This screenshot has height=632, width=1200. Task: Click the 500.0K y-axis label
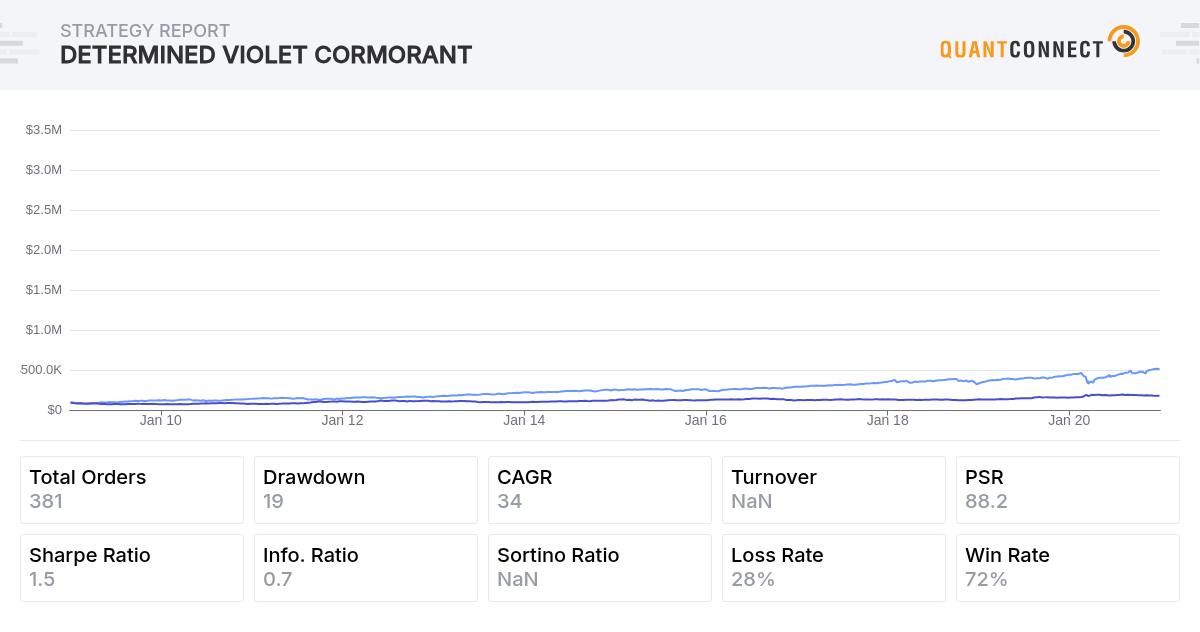(41, 370)
